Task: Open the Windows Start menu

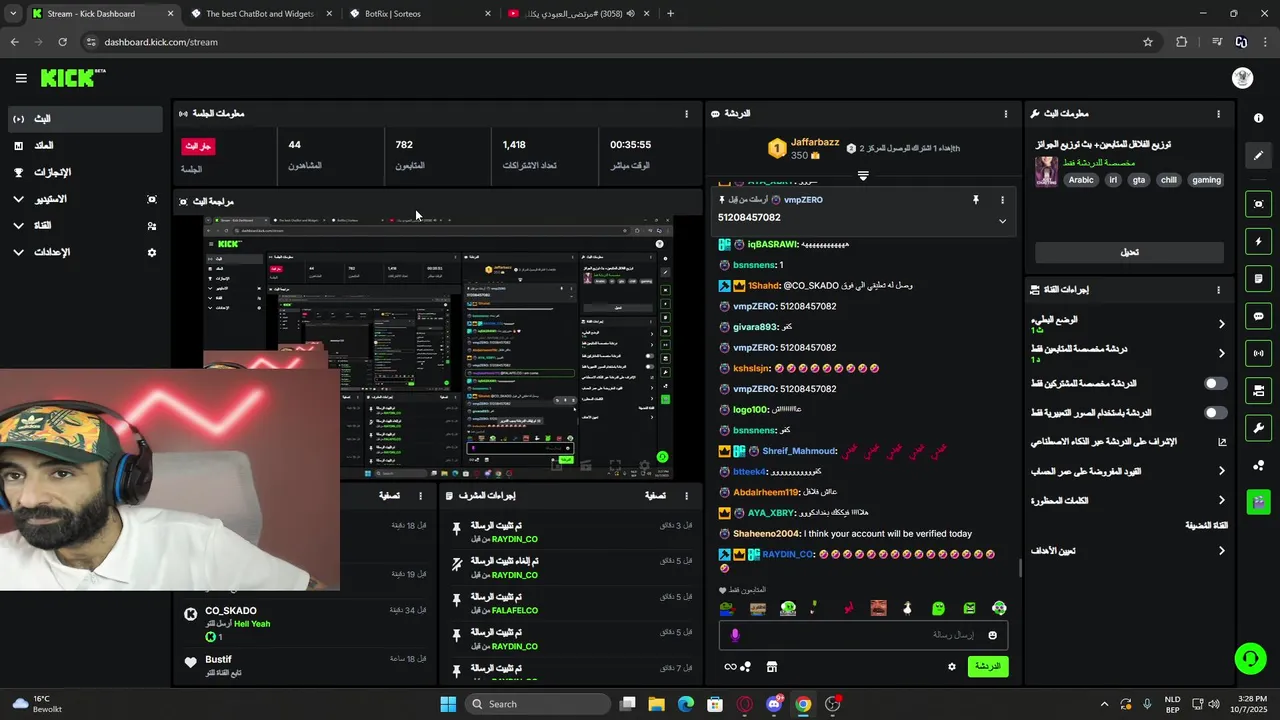Action: [x=448, y=704]
